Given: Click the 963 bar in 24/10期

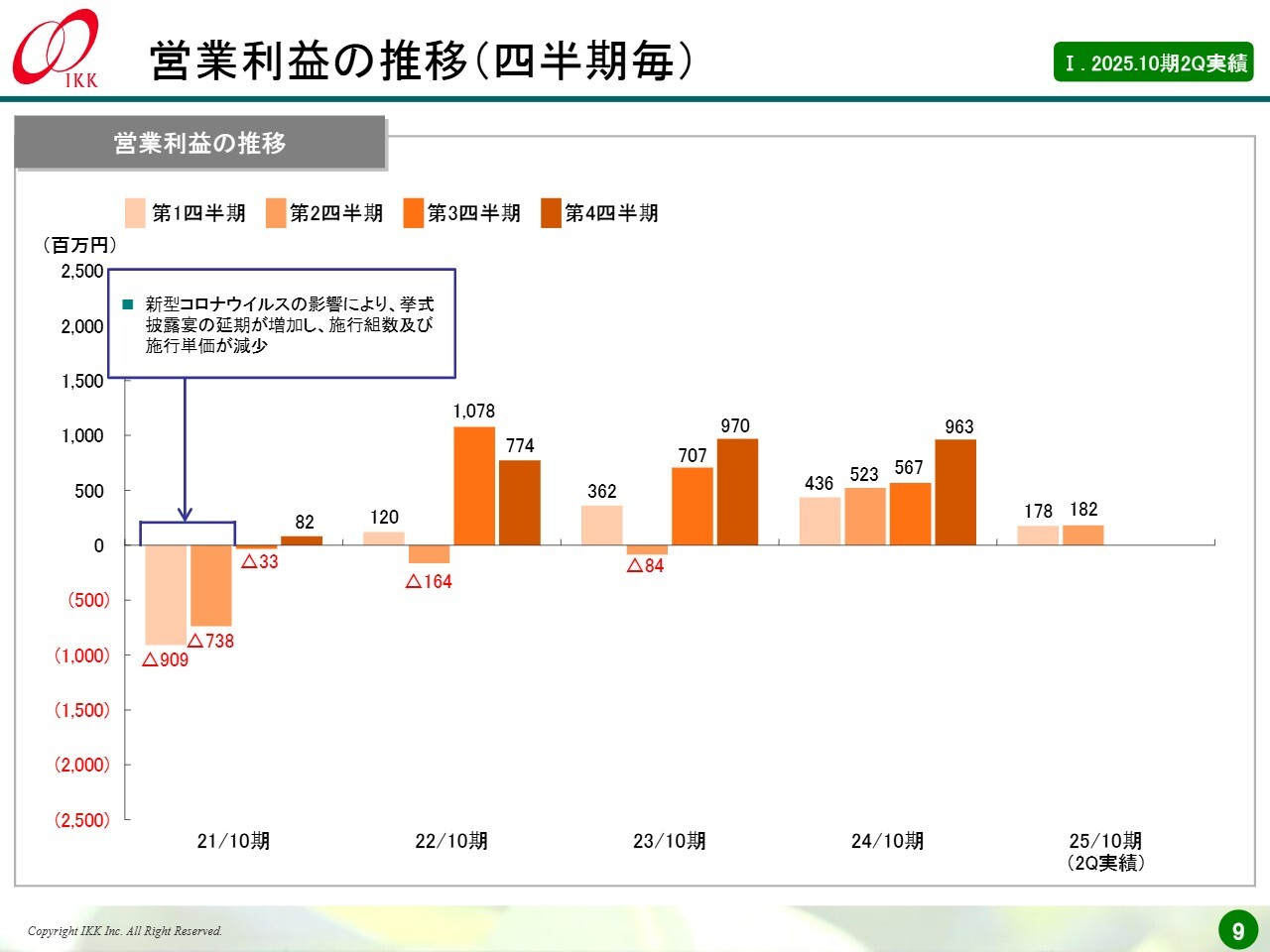Looking at the screenshot, I should click(x=955, y=493).
